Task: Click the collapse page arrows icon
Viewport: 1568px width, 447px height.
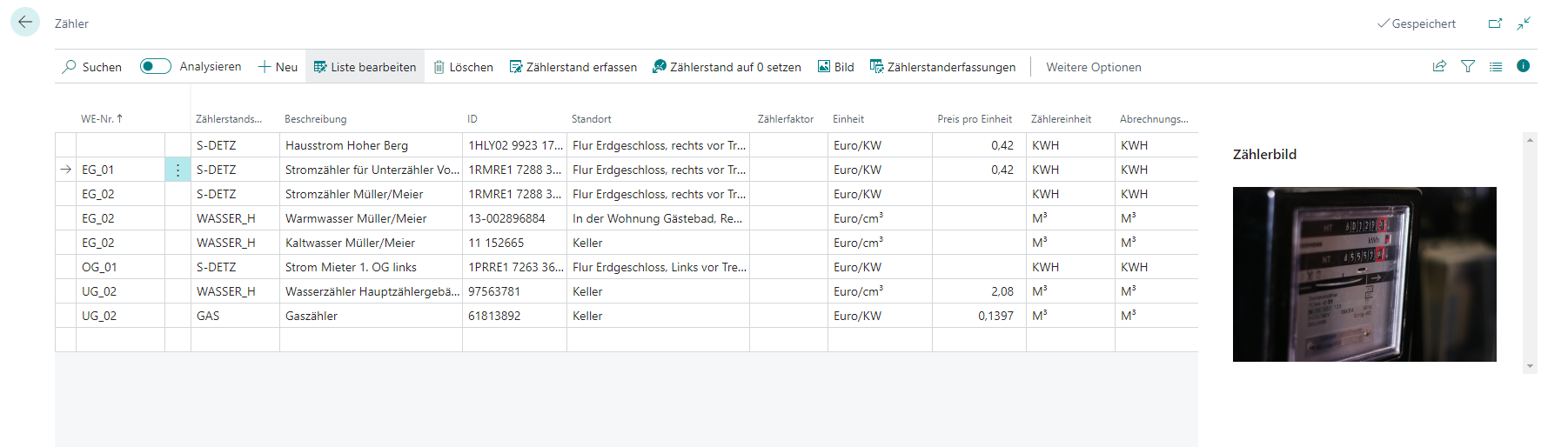Action: point(1524,23)
